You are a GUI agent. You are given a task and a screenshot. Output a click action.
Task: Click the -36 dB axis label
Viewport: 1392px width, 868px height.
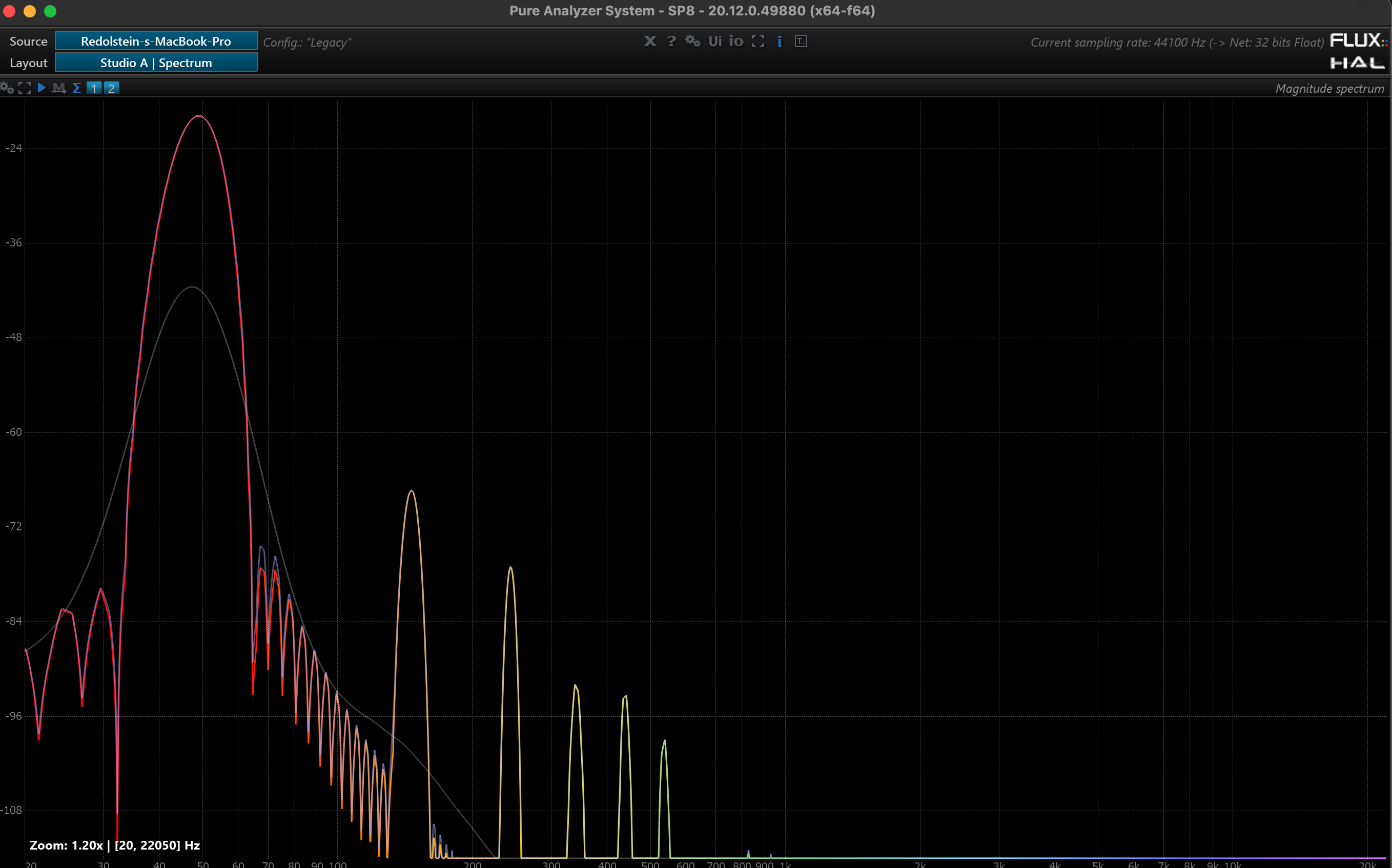pos(13,242)
